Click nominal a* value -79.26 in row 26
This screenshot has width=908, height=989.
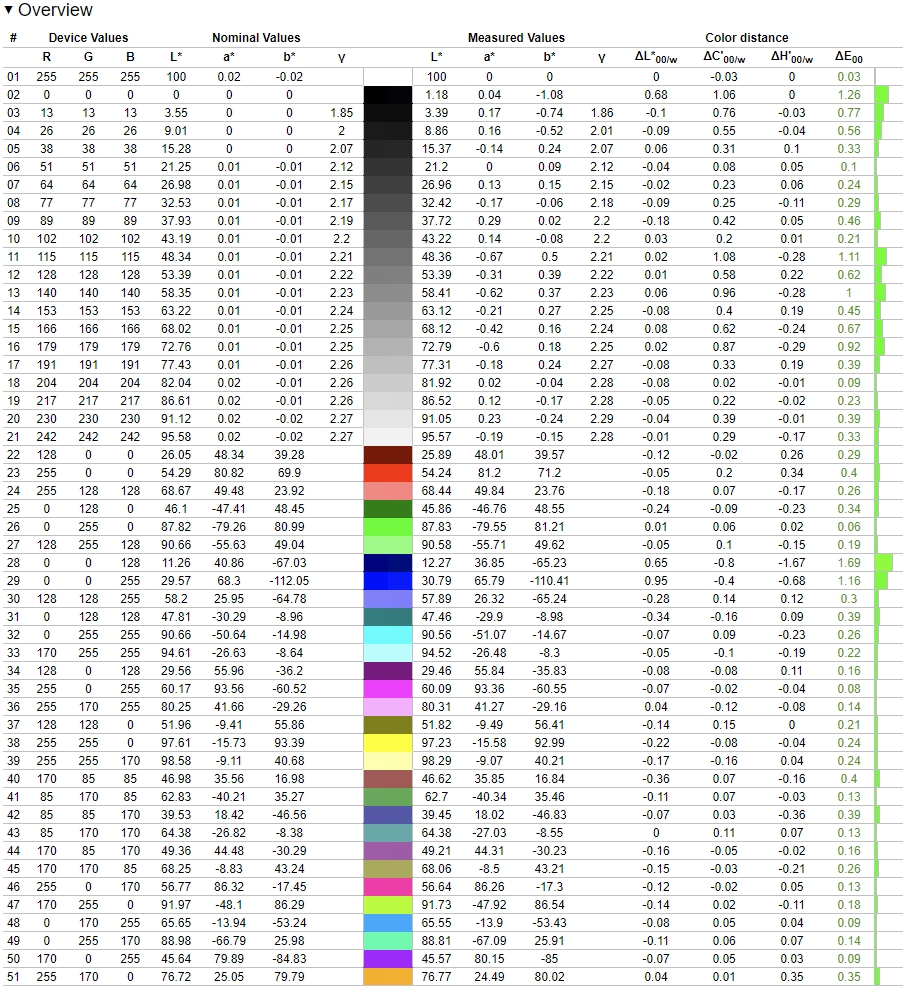click(x=229, y=527)
